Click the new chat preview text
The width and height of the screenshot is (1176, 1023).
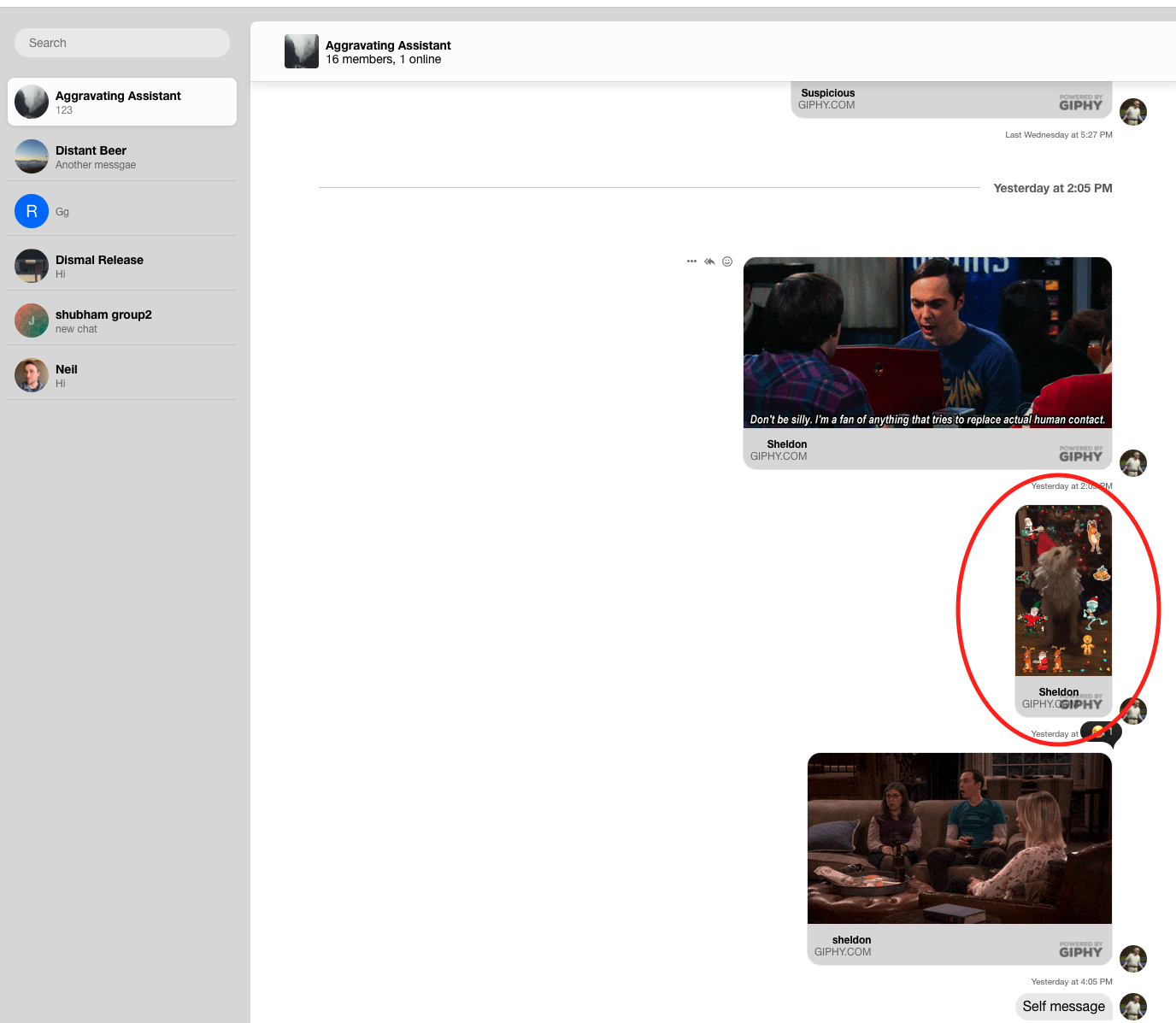[x=76, y=329]
